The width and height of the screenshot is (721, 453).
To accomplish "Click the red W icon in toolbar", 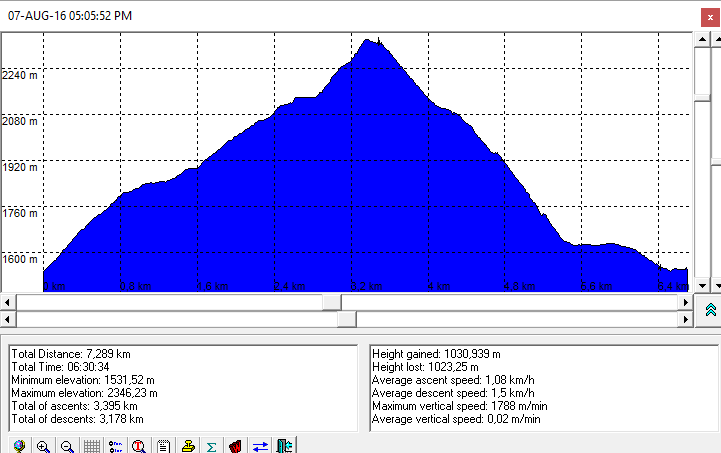I will click(x=235, y=445).
